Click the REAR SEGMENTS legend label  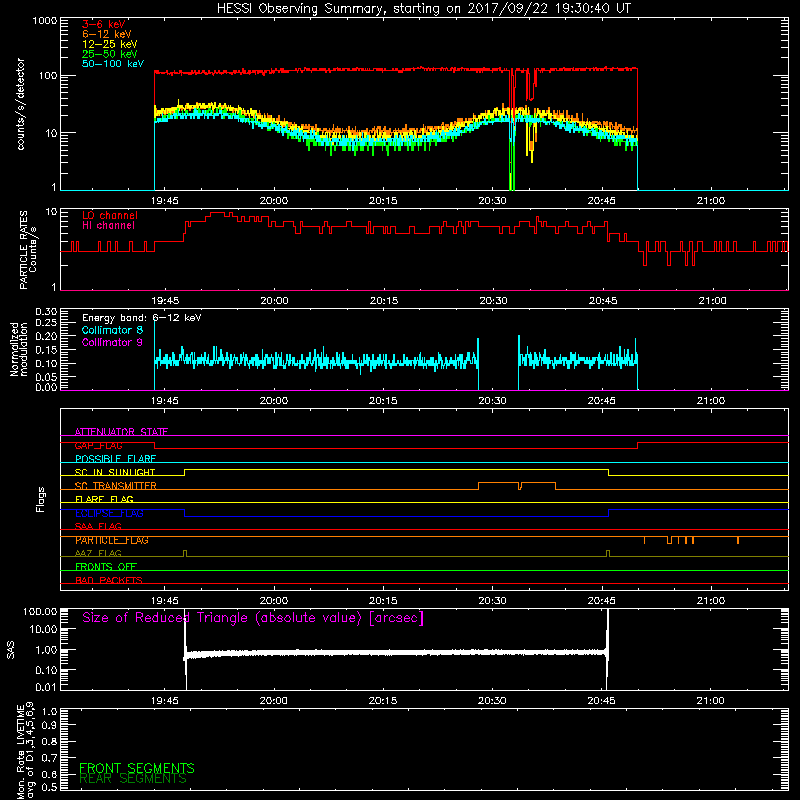[x=133, y=779]
